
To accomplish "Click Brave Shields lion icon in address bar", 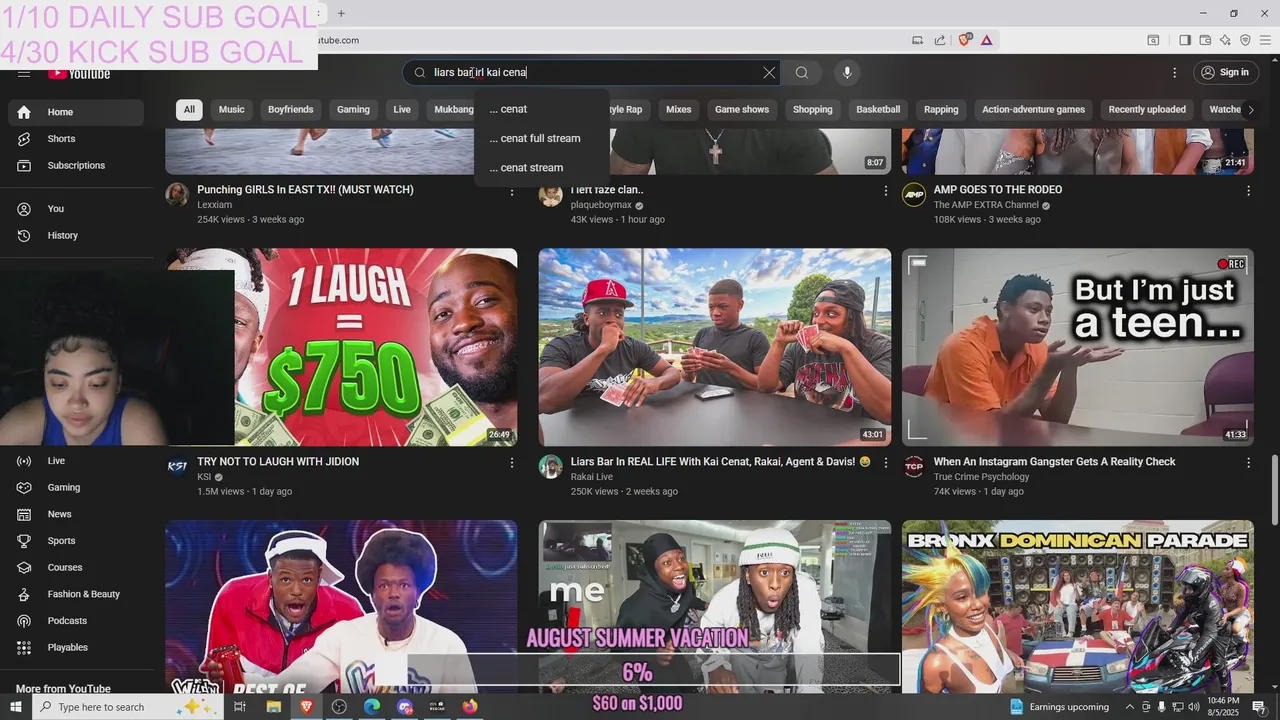I will coord(964,40).
